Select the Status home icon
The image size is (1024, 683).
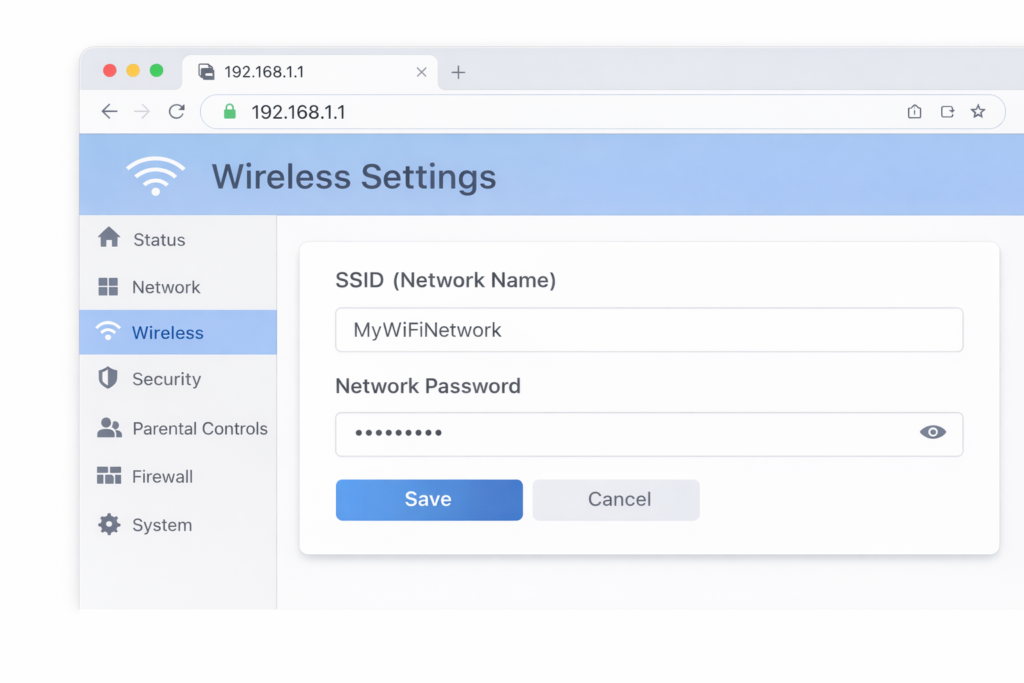tap(110, 239)
